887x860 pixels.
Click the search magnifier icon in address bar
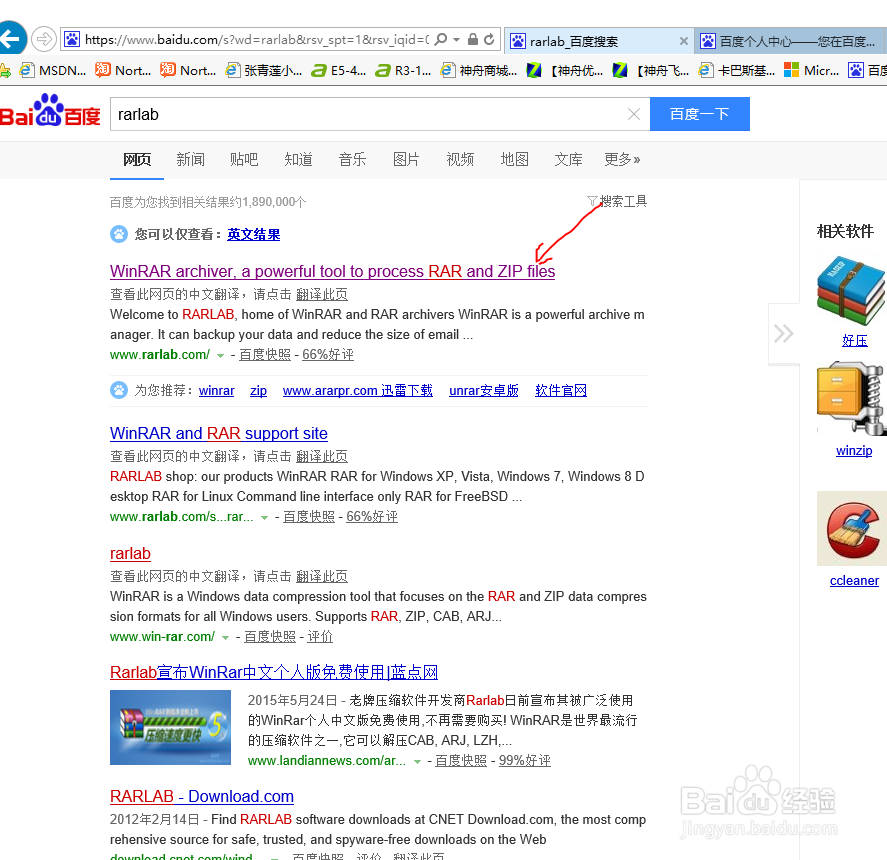441,39
